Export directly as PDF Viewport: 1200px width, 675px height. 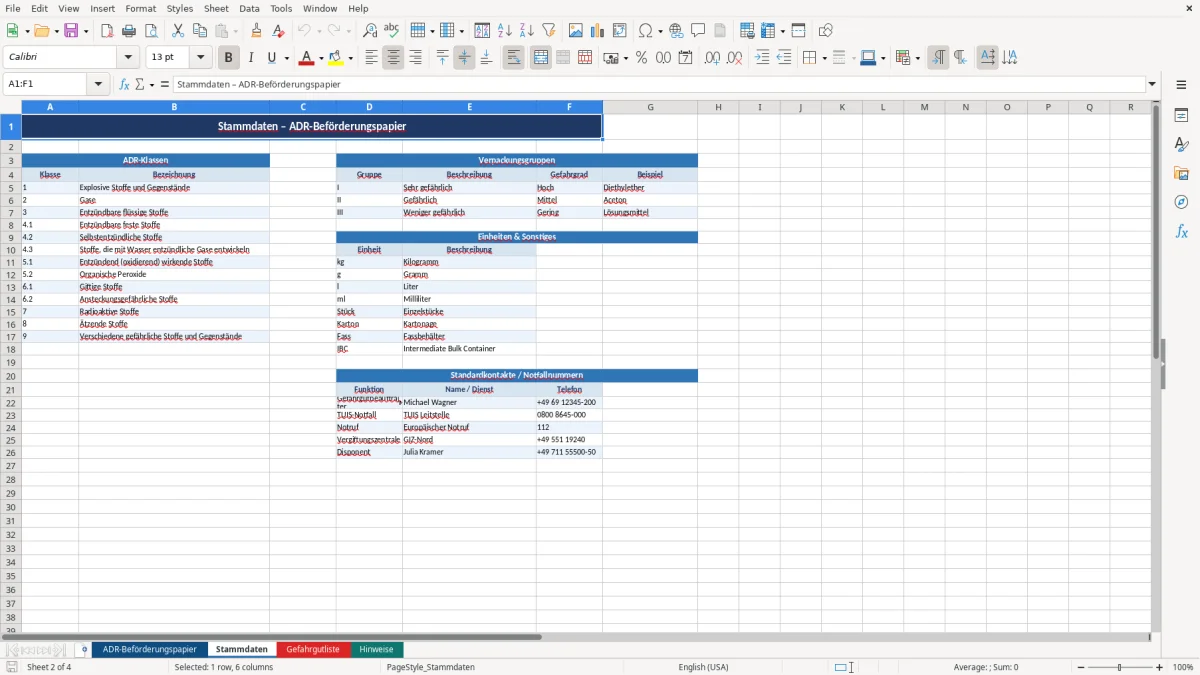coord(107,31)
